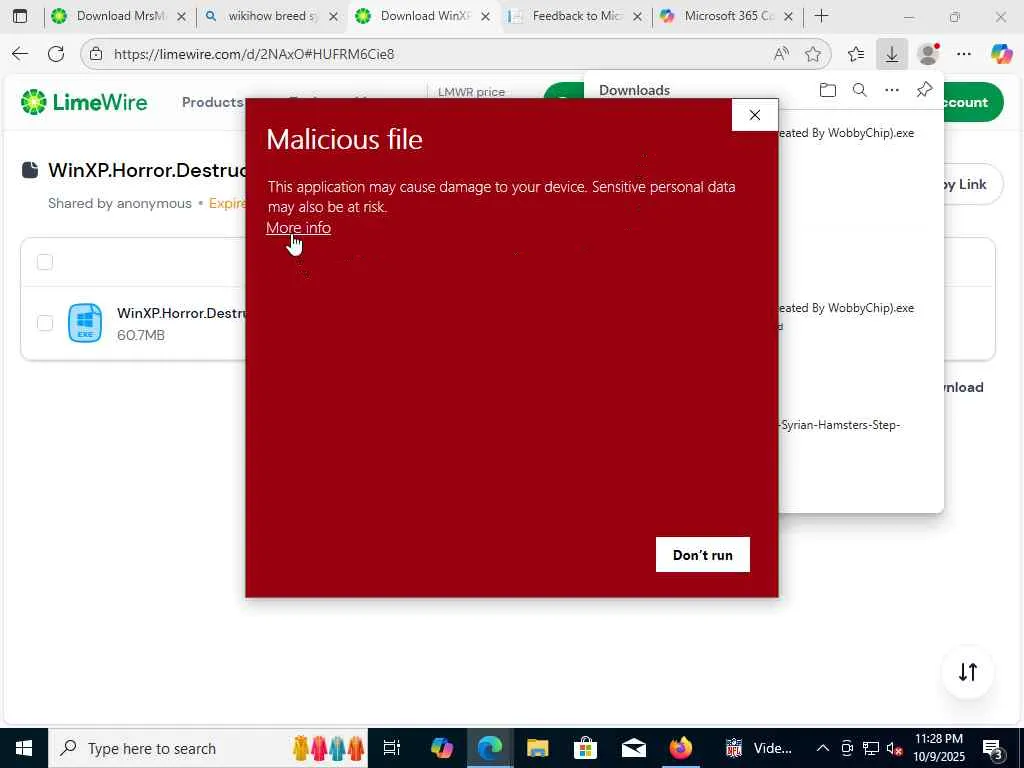The height and width of the screenshot is (768, 1024).
Task: Search downloads with magnifier icon
Action: pyautogui.click(x=859, y=90)
